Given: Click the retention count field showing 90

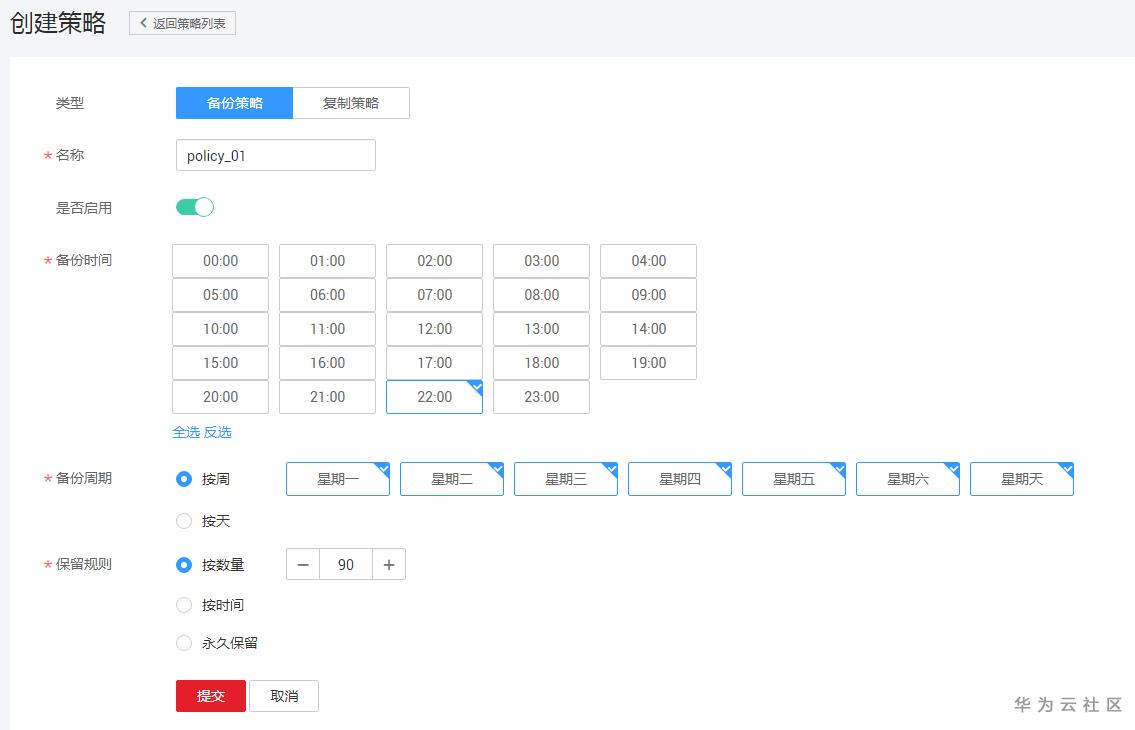Looking at the screenshot, I should 346,564.
